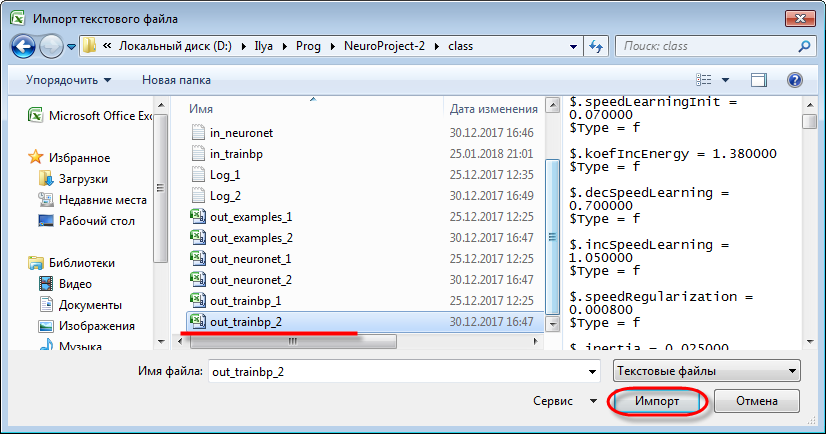Select Excel file 'out_neuronet_1'
826x434 pixels.
240,259
